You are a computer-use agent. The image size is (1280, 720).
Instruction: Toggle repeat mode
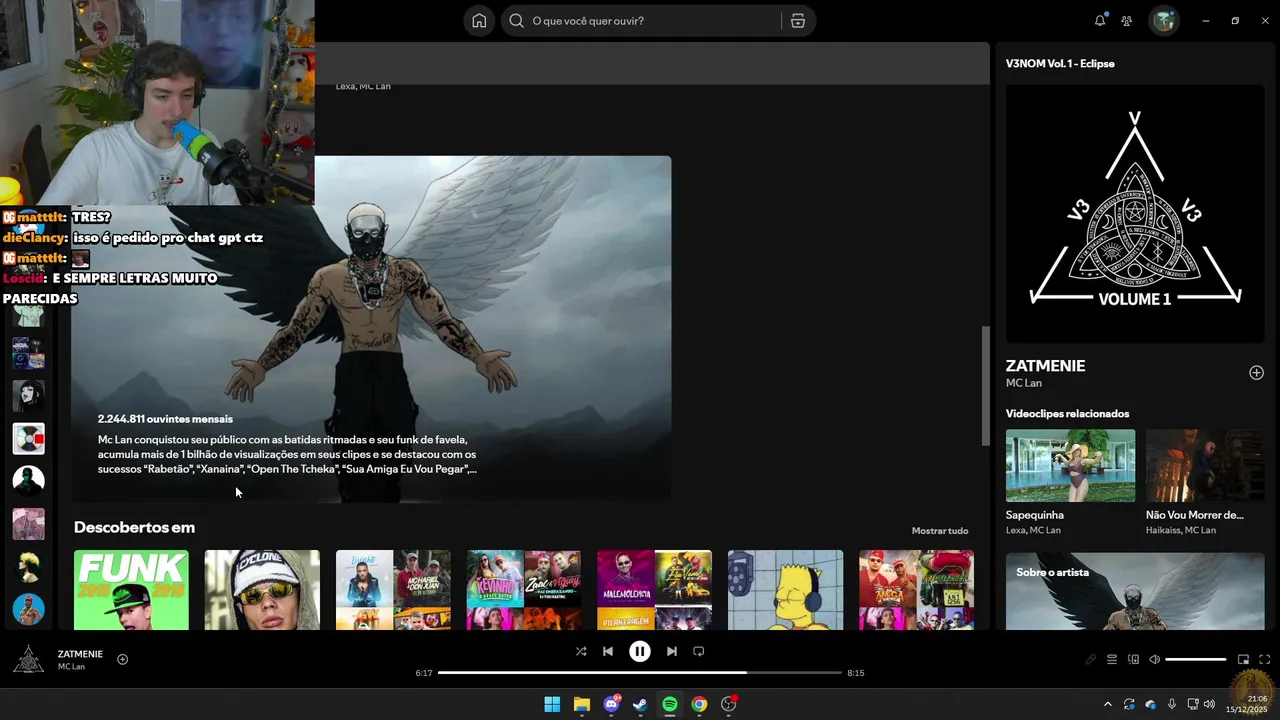699,651
